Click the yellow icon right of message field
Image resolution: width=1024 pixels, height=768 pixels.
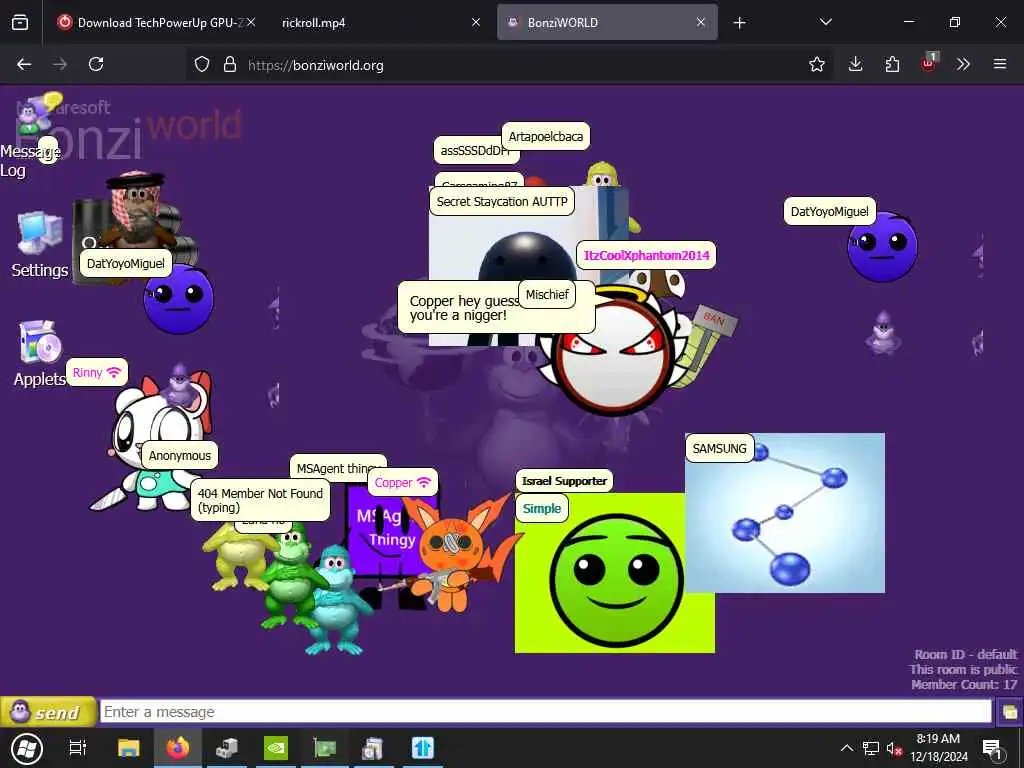coord(1009,712)
